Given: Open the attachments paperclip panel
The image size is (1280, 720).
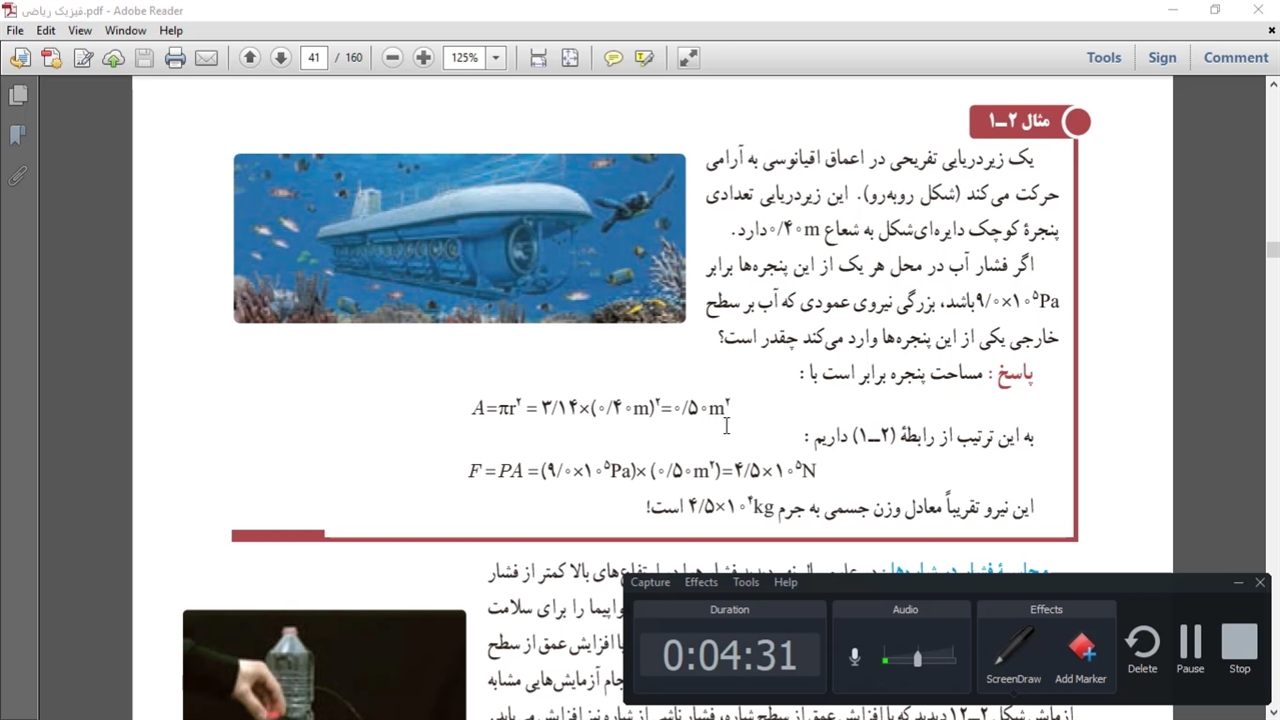Looking at the screenshot, I should tap(18, 176).
